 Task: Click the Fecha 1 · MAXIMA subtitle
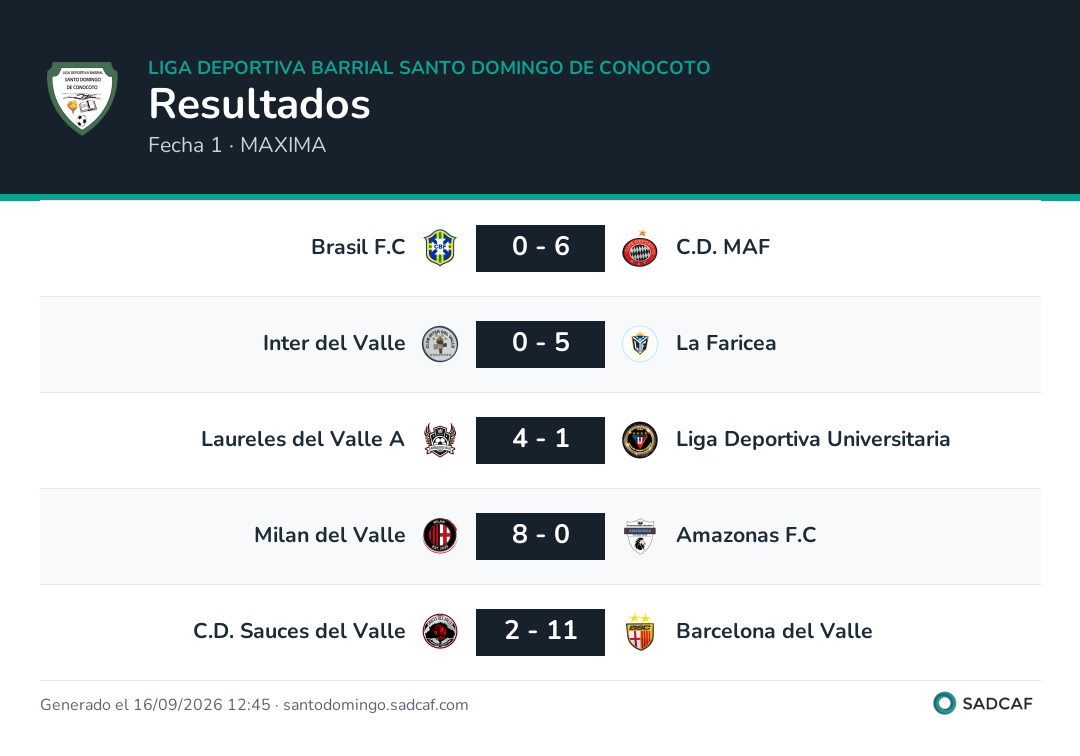point(237,145)
